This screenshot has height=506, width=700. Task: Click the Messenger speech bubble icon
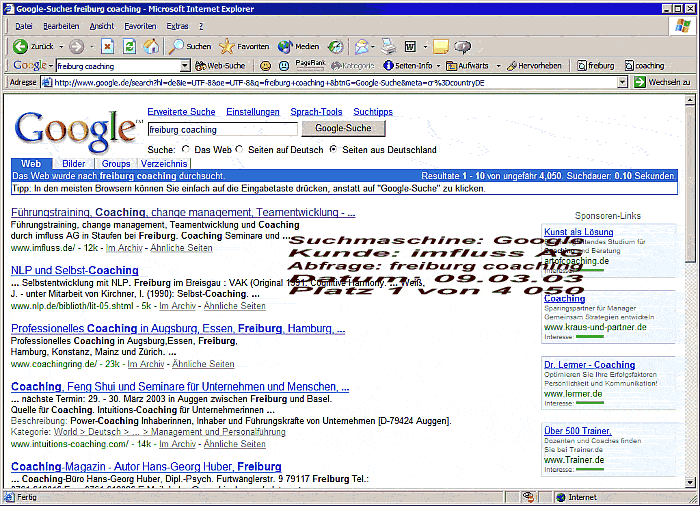point(462,46)
